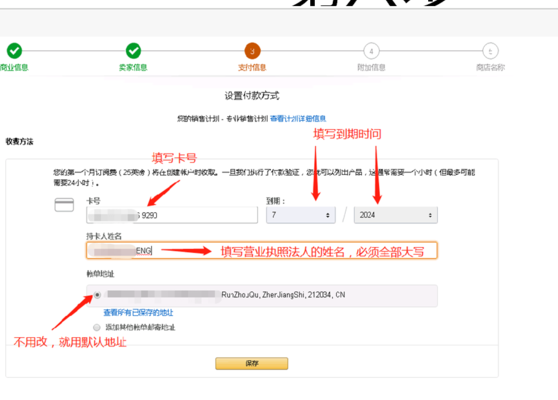Click the credit card icon beside 卡号
Image resolution: width=558 pixels, height=400 pixels.
(x=64, y=205)
